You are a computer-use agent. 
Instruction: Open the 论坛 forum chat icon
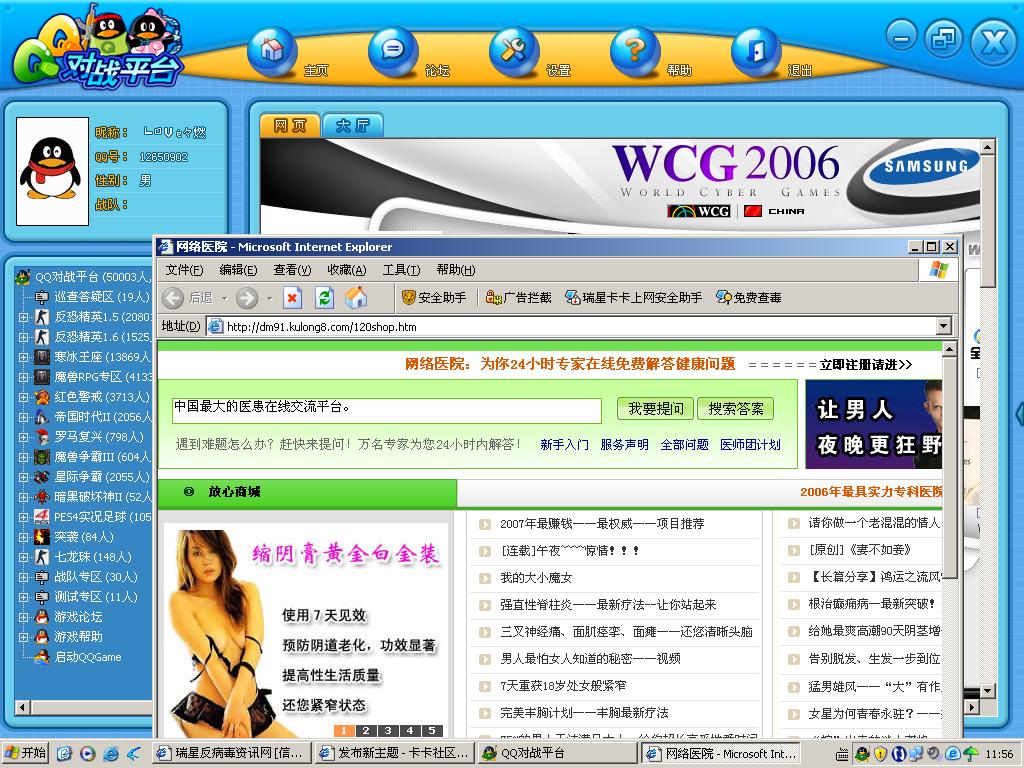(392, 51)
